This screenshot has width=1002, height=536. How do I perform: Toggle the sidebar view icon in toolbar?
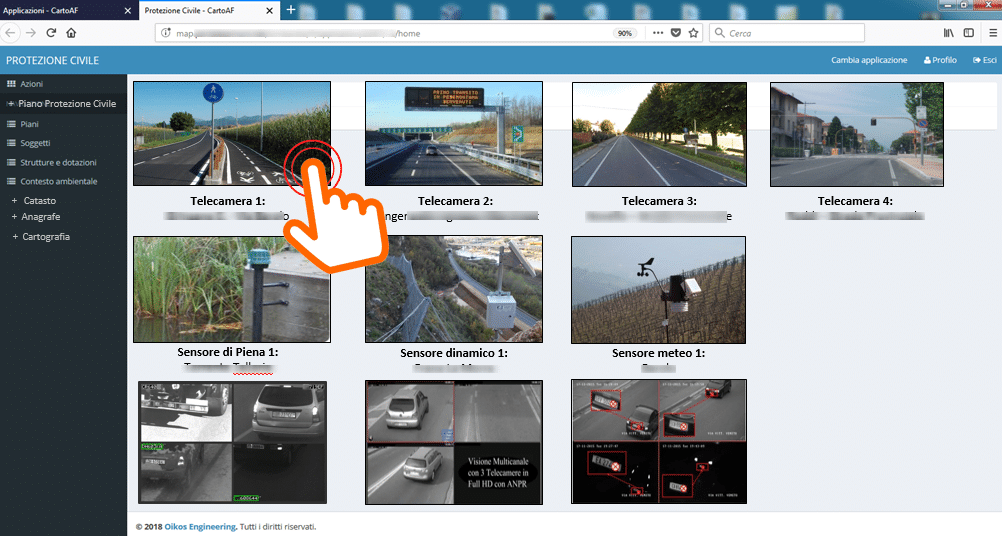tap(969, 33)
